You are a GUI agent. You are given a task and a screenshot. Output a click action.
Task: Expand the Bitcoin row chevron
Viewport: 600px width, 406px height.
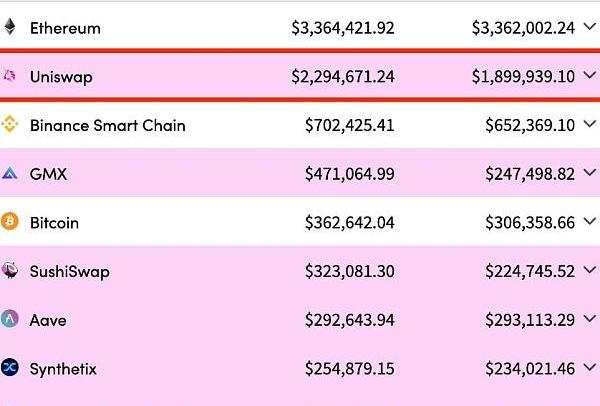[589, 222]
